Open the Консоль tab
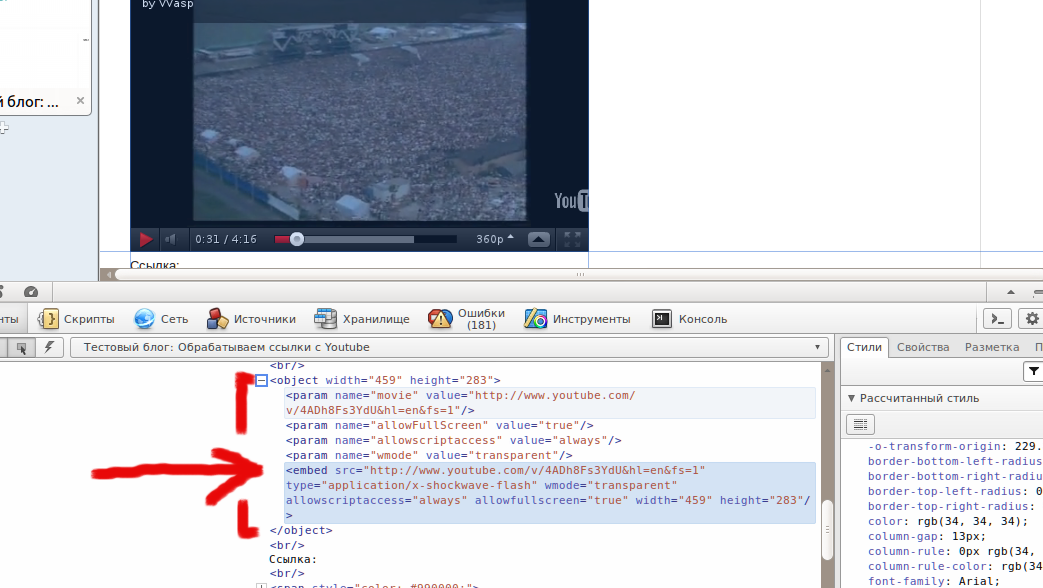The image size is (1043, 588). point(690,319)
